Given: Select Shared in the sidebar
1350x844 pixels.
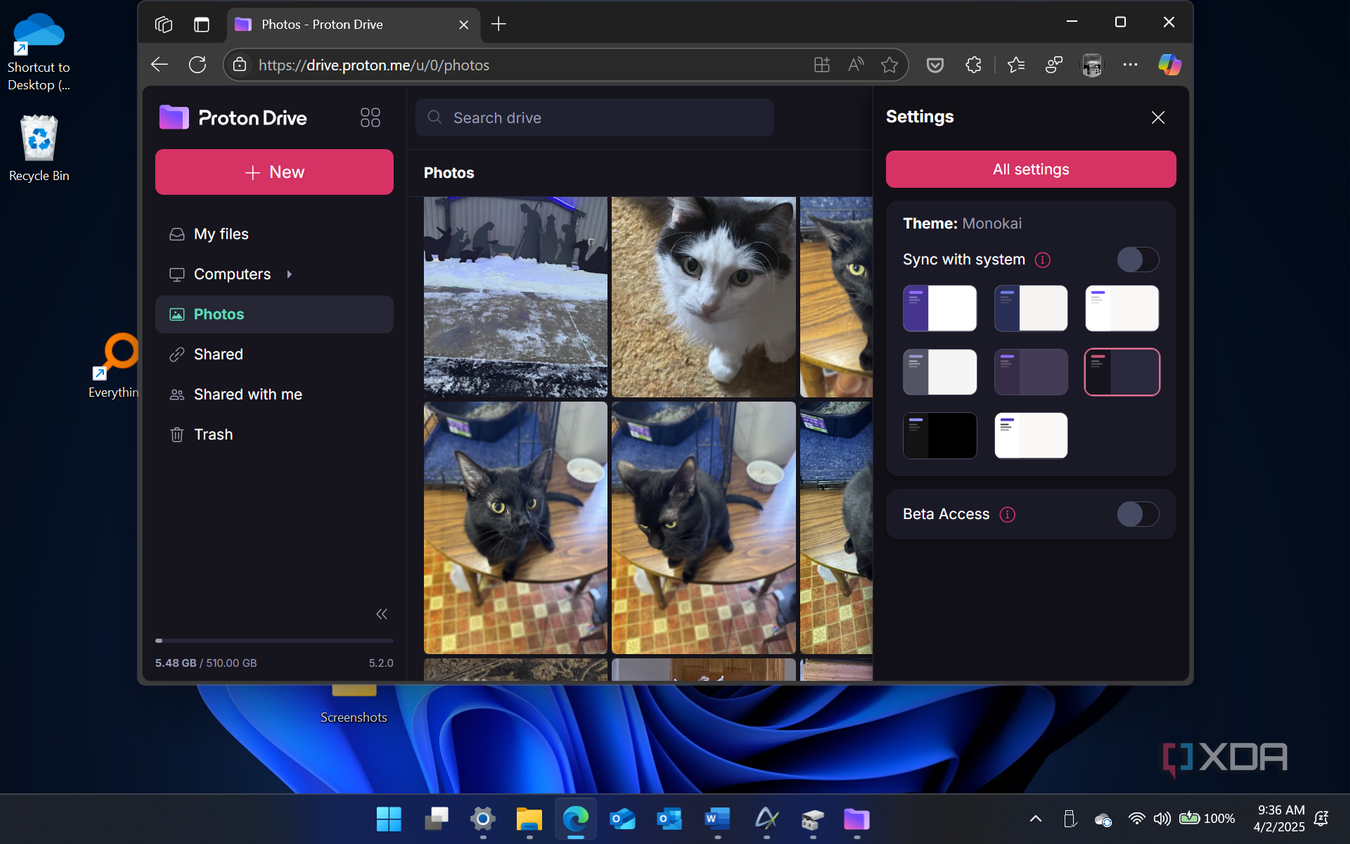Looking at the screenshot, I should 274,354.
